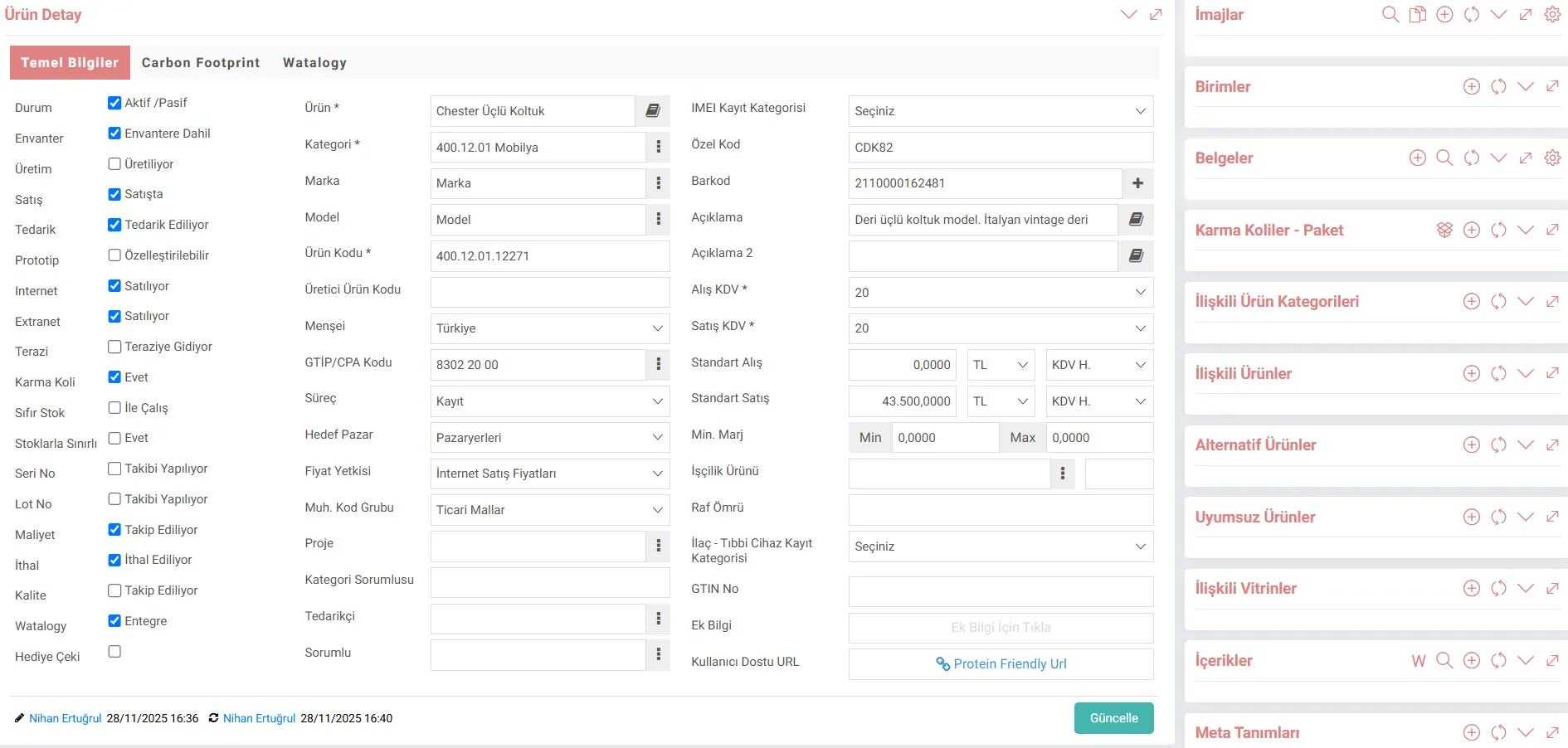The height and width of the screenshot is (748, 1568).
Task: Open the Watalogy tab
Action: [x=314, y=63]
